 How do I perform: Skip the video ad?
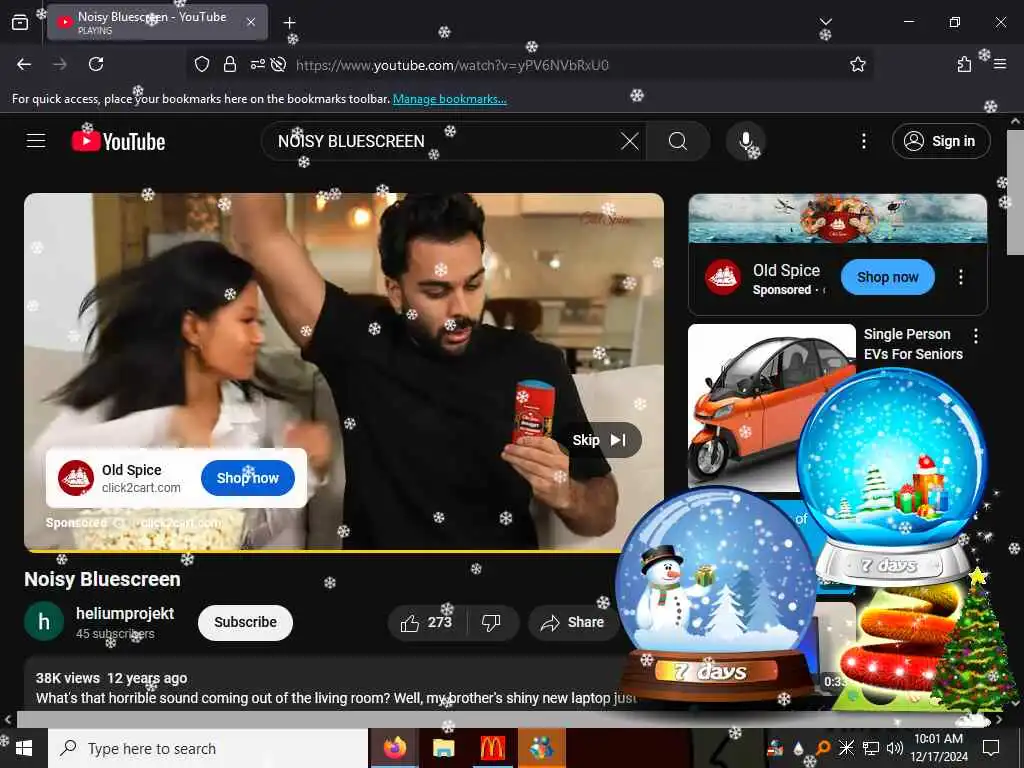point(600,440)
